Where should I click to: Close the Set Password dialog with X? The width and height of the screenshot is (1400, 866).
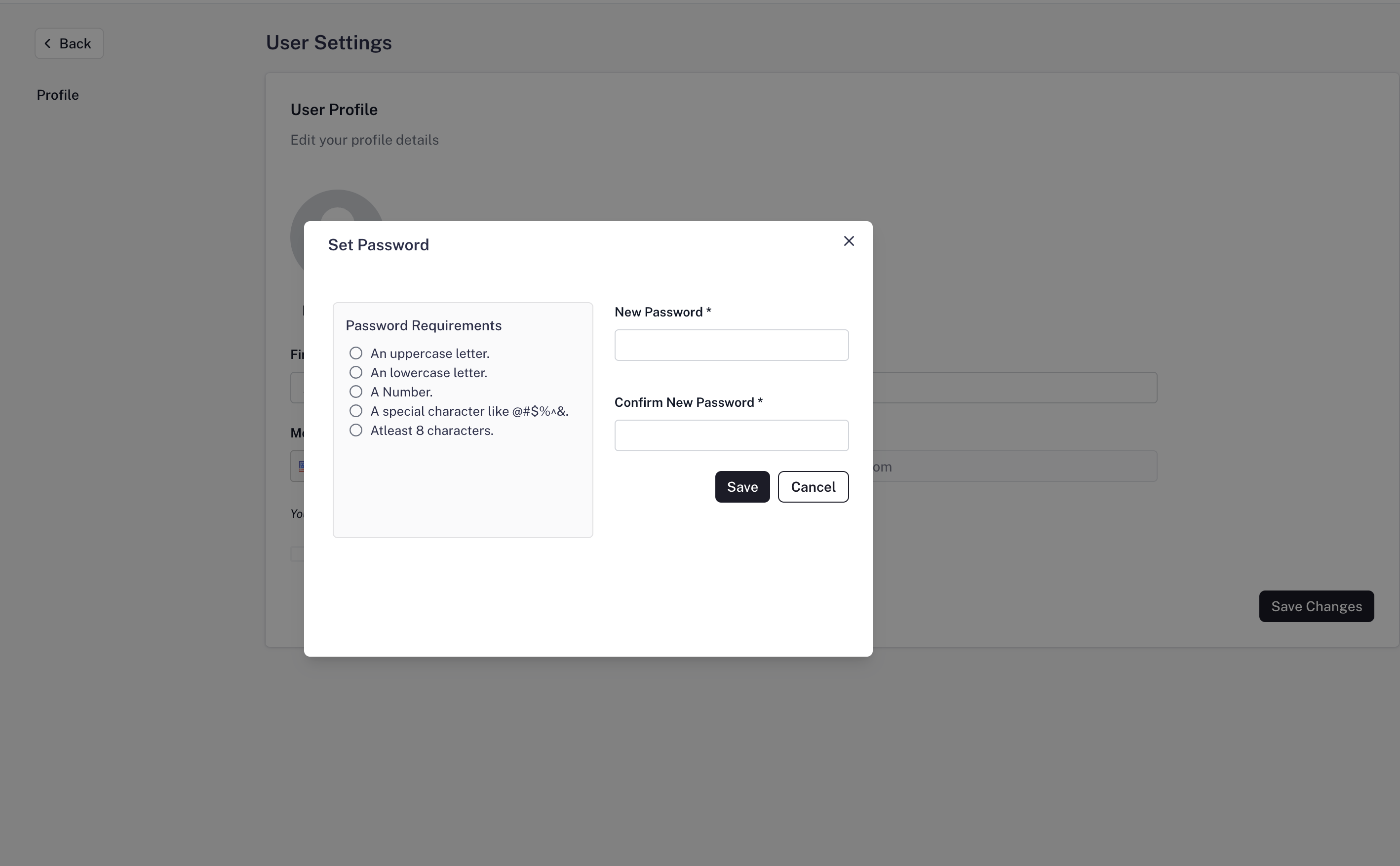[x=849, y=241]
